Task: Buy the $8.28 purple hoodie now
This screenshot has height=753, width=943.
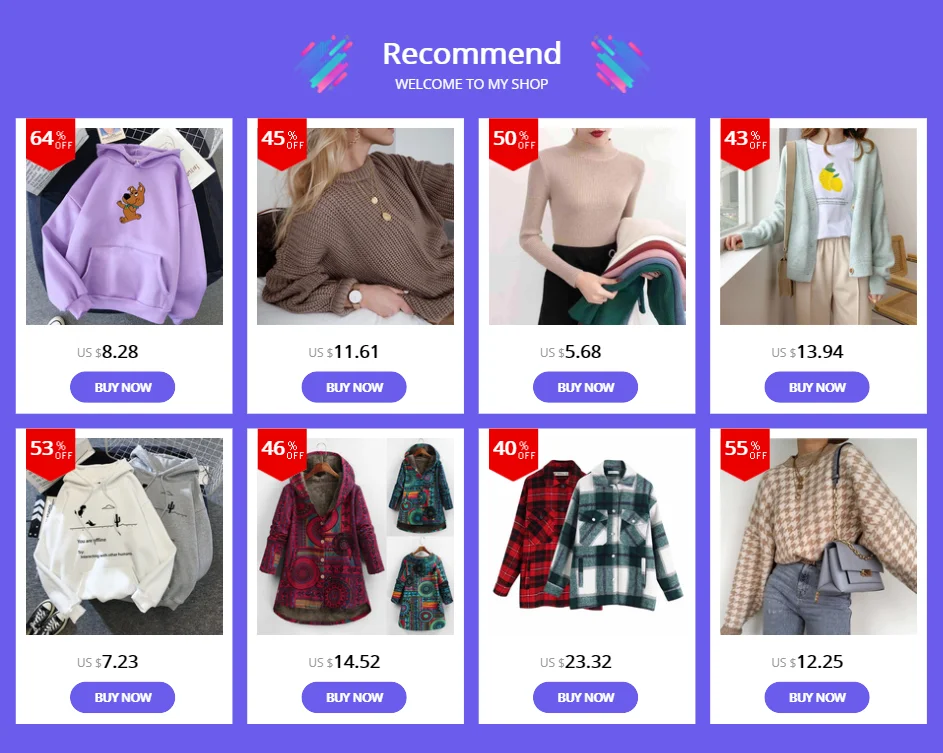Action: 123,387
